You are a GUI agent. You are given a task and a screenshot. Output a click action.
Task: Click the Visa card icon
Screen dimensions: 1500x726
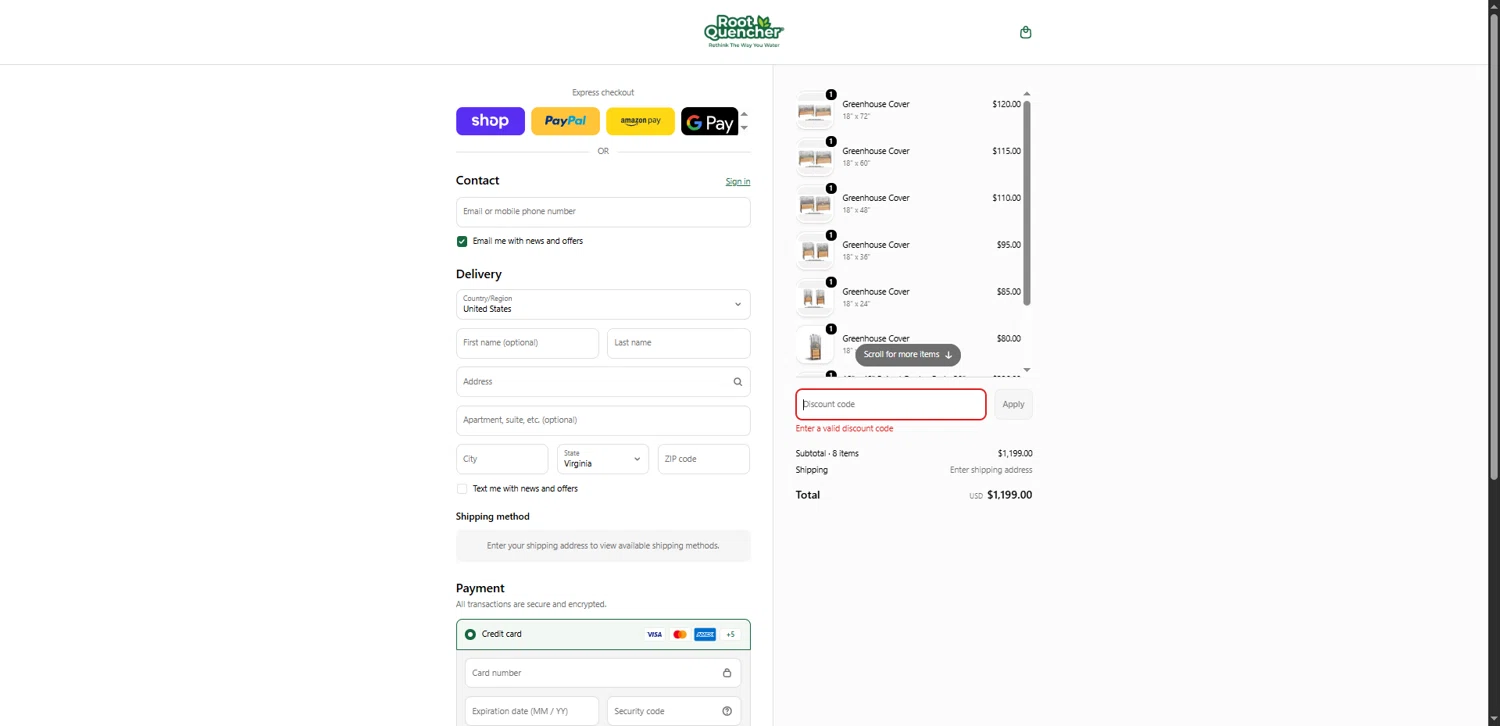tap(654, 634)
